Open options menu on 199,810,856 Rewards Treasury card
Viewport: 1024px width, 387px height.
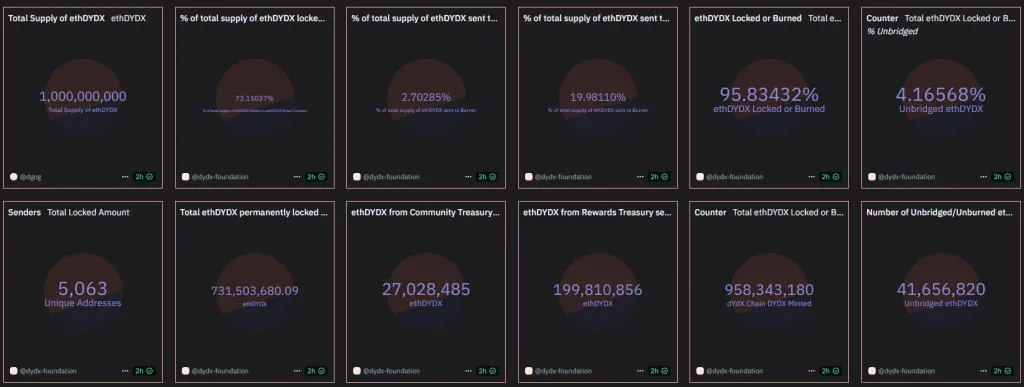click(x=640, y=371)
